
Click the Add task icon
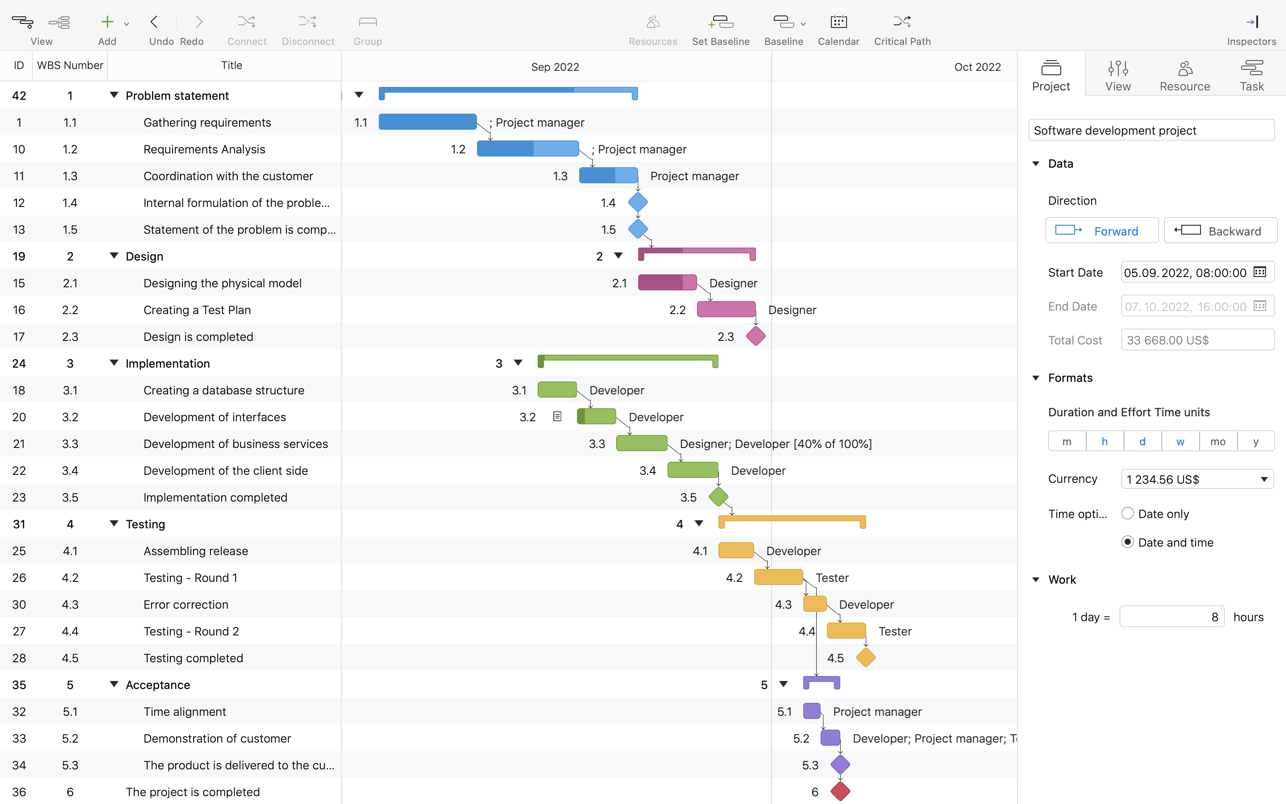107,22
